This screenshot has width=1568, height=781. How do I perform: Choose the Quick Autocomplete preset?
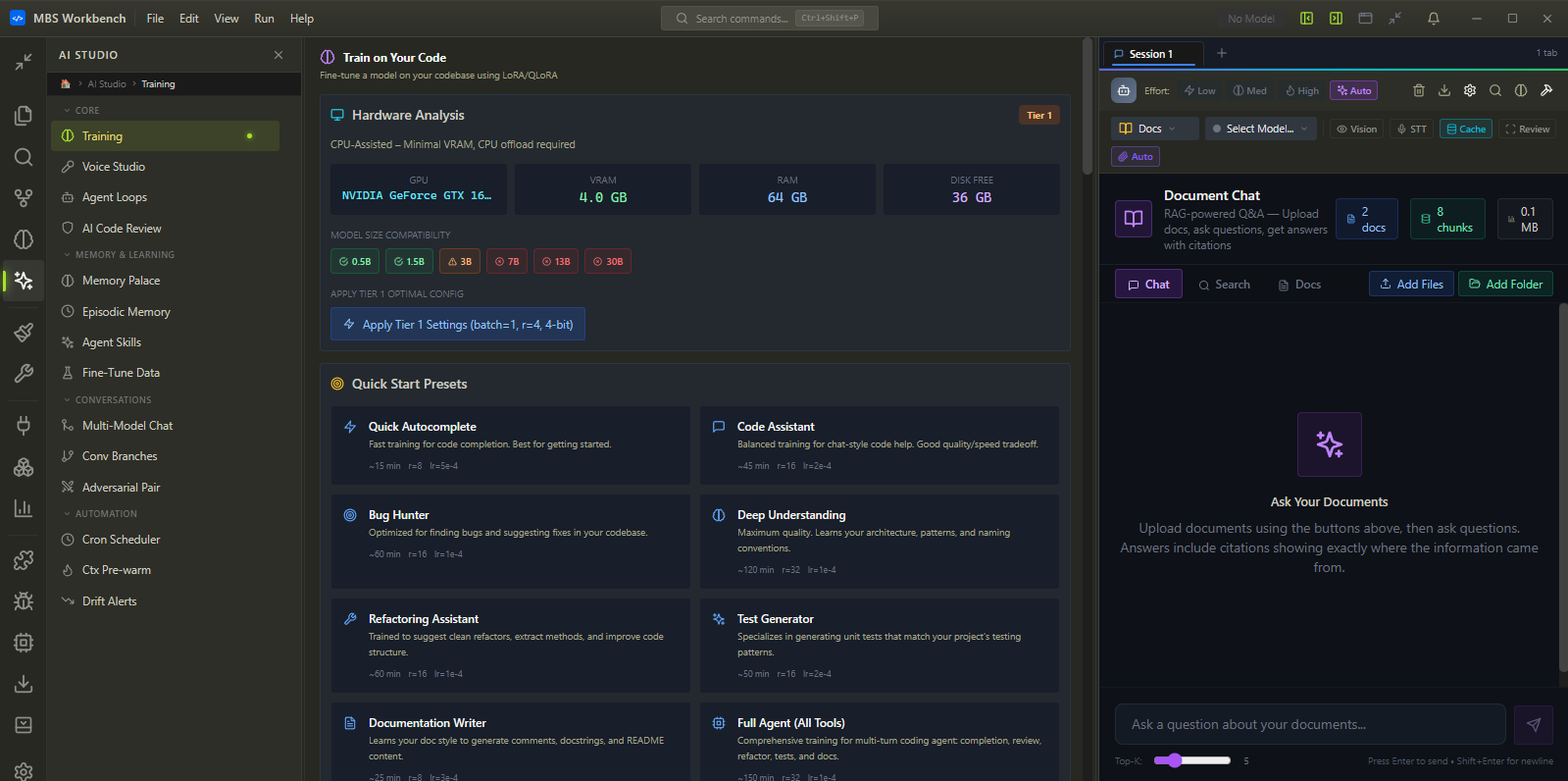510,445
